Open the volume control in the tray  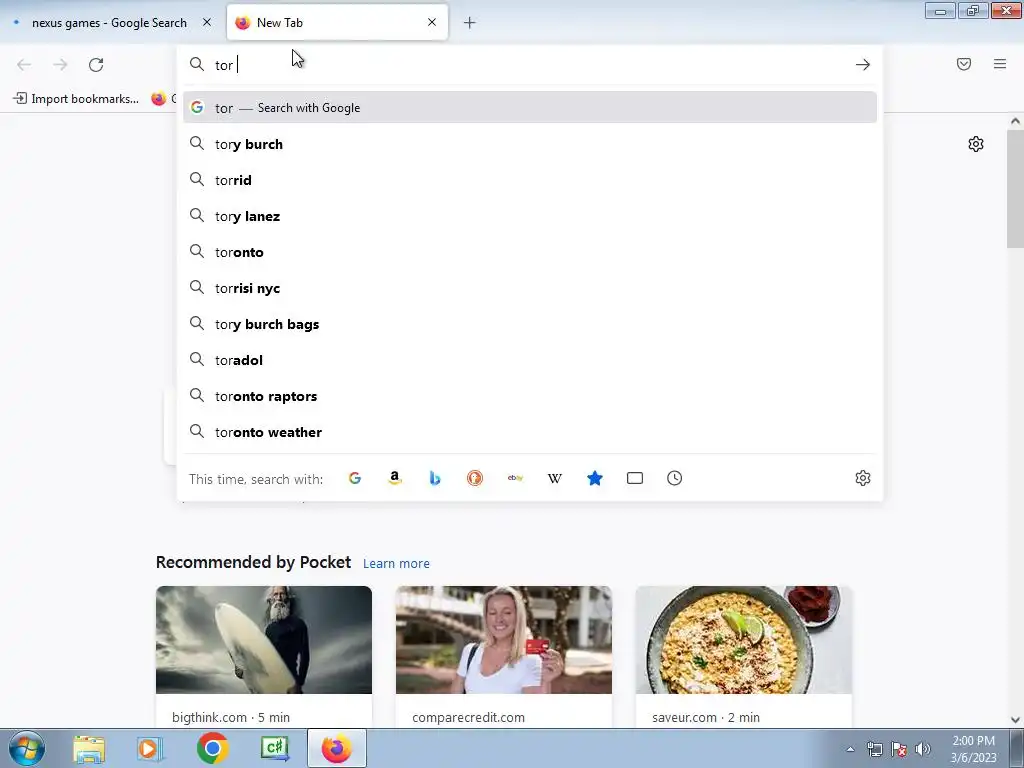(x=923, y=749)
